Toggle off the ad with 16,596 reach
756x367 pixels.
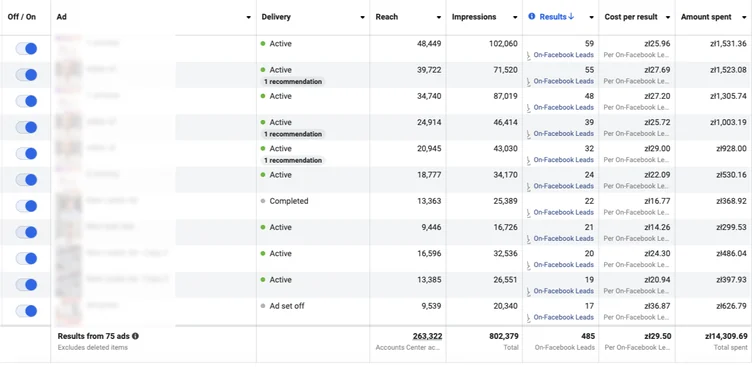click(26, 258)
